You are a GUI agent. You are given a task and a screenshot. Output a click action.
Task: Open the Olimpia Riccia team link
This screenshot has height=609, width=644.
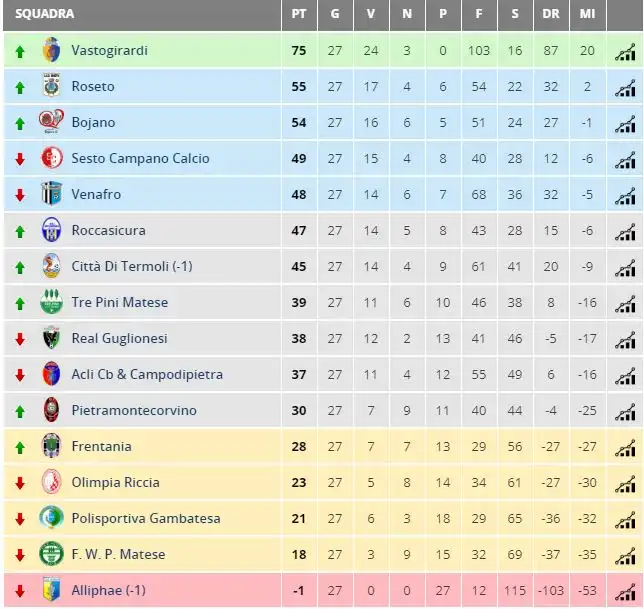tap(115, 482)
